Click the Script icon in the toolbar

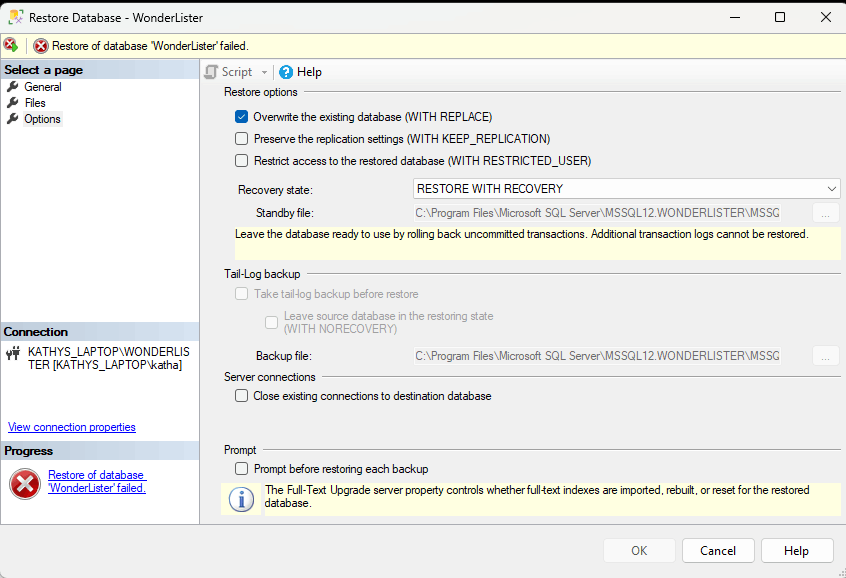(210, 71)
